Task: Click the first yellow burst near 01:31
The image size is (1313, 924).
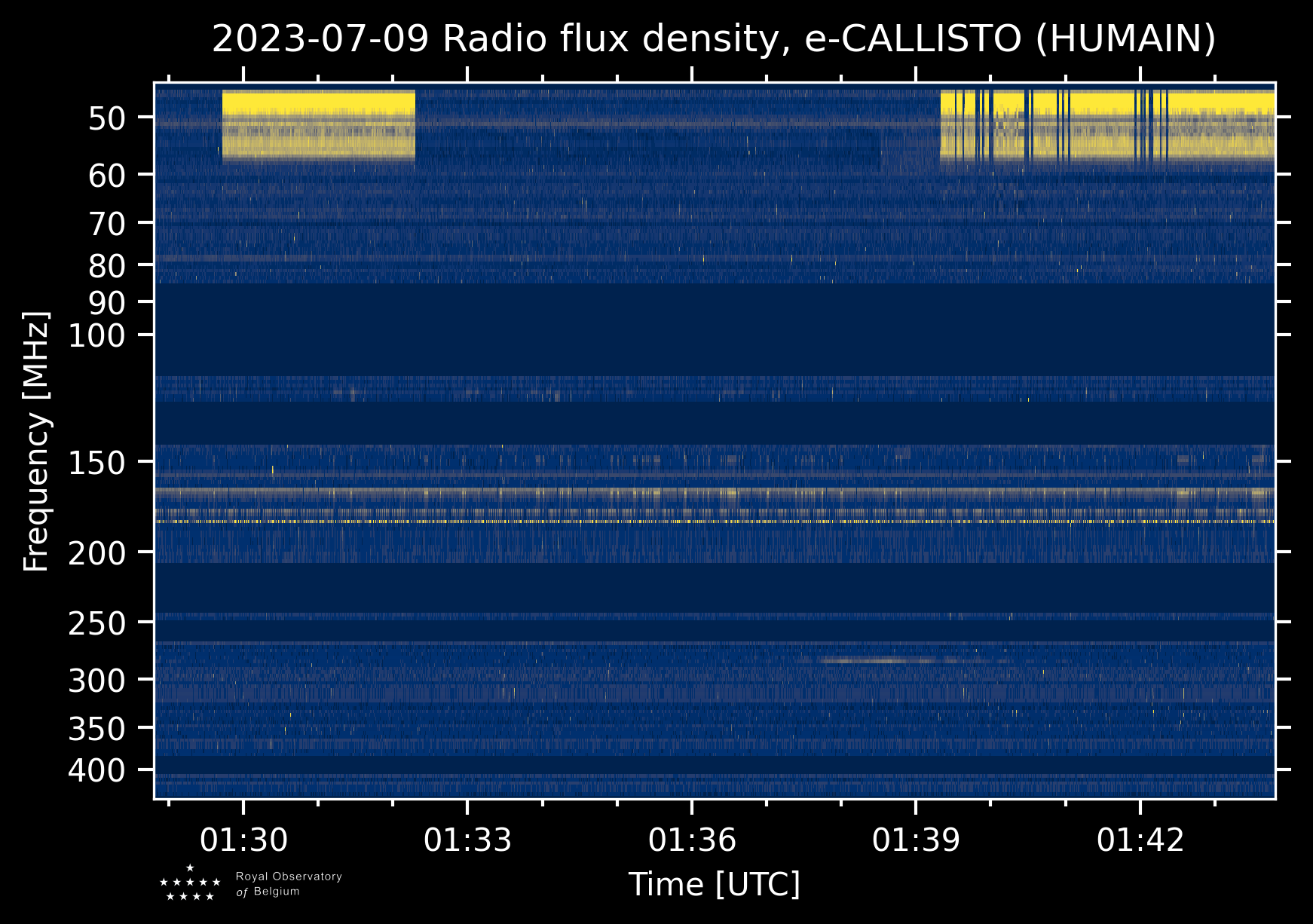Action: click(x=319, y=125)
